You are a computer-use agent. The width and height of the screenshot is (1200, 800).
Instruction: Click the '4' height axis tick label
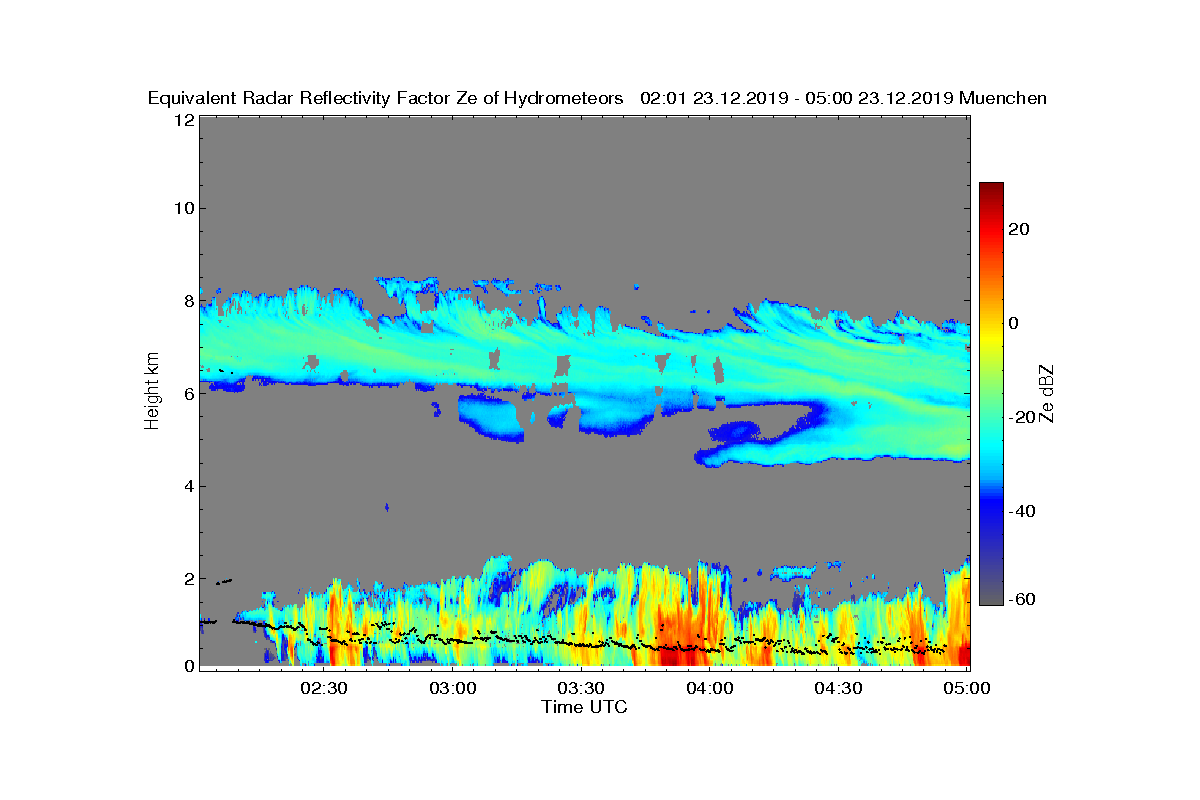click(x=188, y=487)
